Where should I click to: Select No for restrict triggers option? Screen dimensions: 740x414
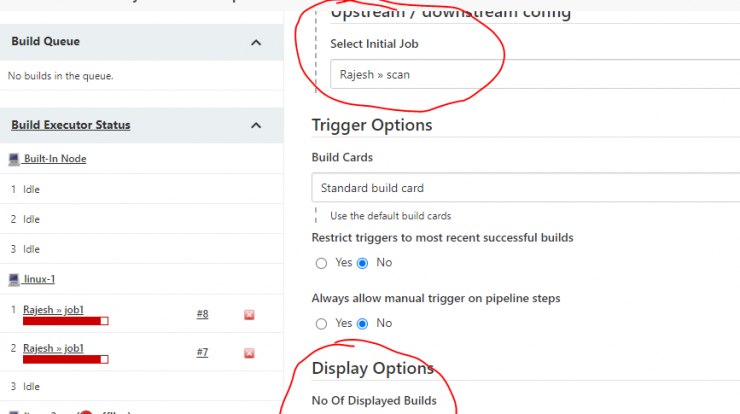[362, 263]
